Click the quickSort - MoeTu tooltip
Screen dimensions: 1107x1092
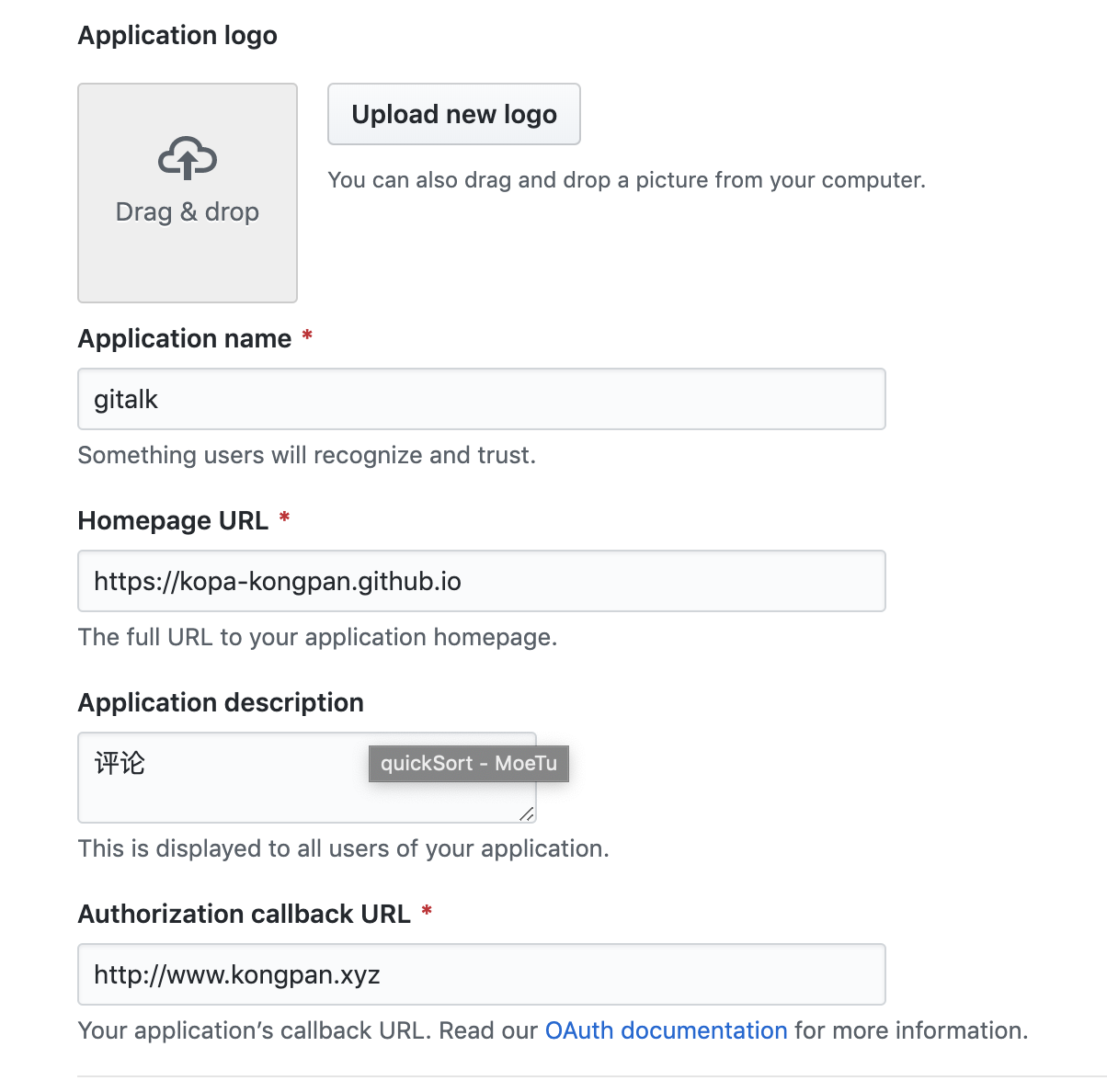[468, 764]
